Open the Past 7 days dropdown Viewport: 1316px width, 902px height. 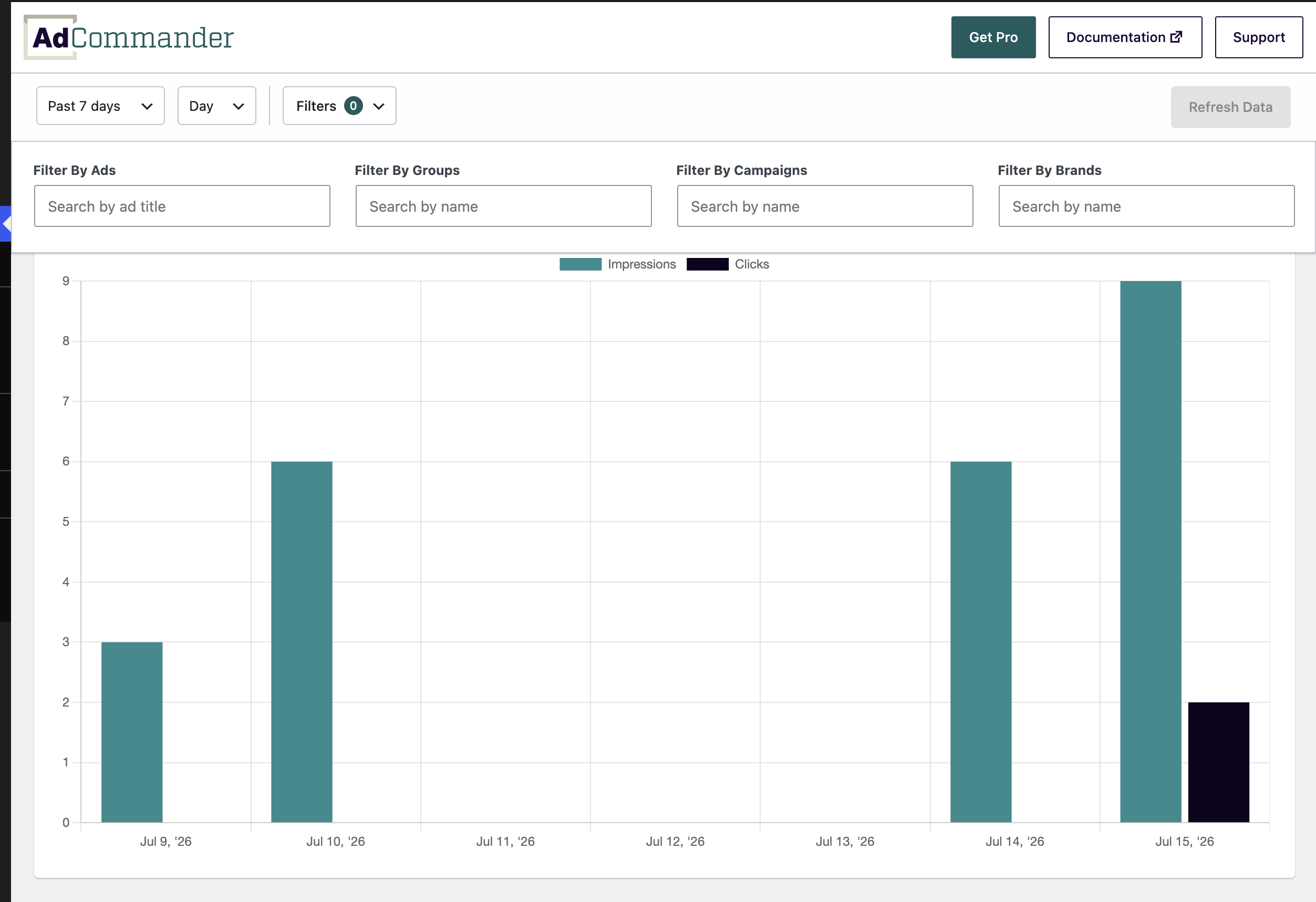point(100,106)
